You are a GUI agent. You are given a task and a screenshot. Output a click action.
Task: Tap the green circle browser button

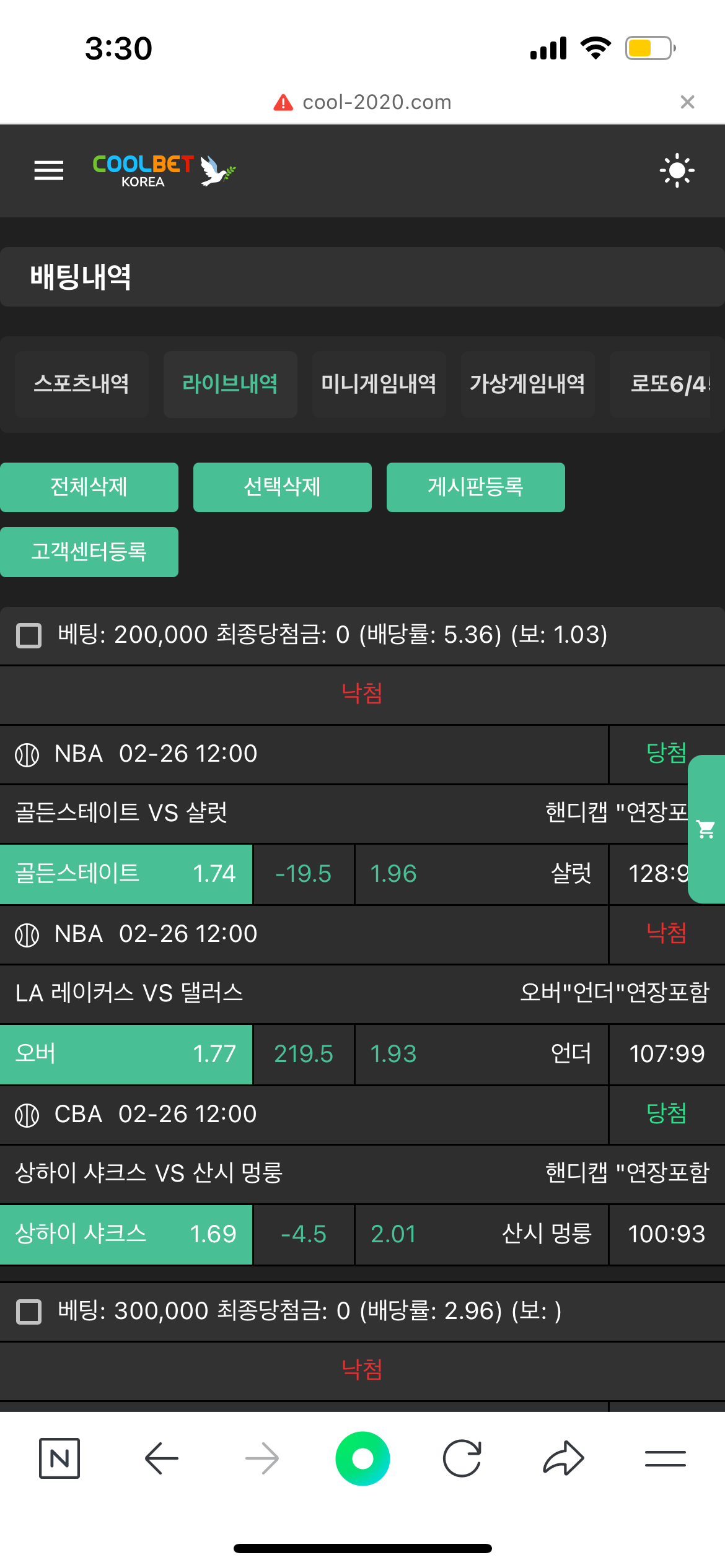362,1458
